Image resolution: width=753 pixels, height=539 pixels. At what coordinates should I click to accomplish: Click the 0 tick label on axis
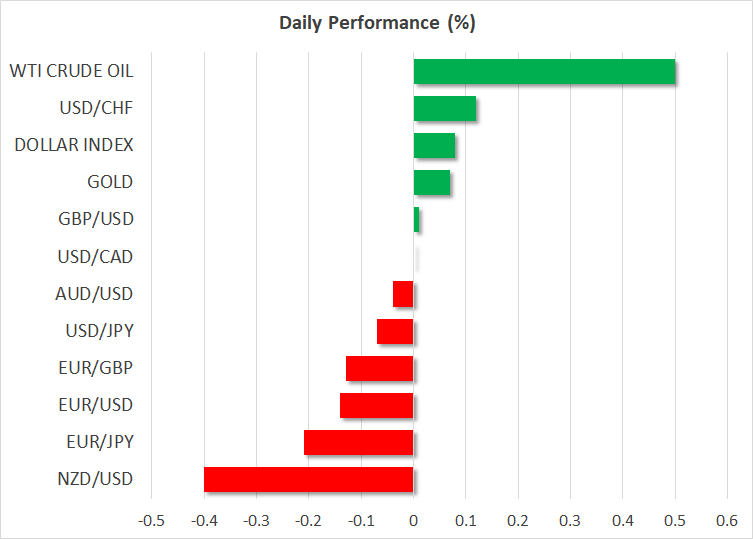click(413, 521)
